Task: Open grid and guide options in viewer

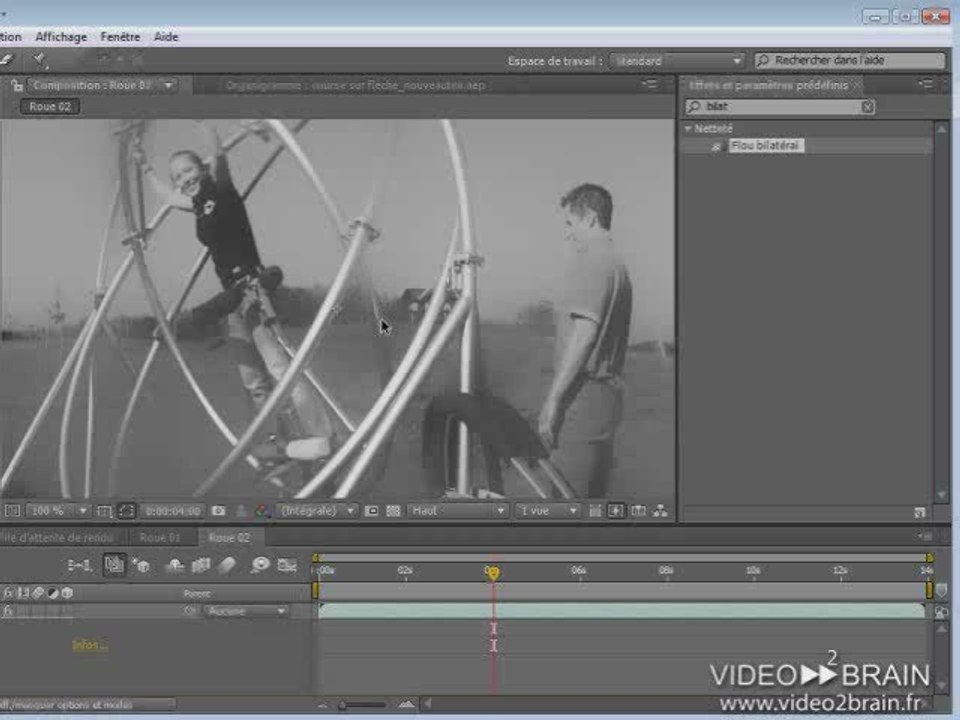Action: (104, 511)
